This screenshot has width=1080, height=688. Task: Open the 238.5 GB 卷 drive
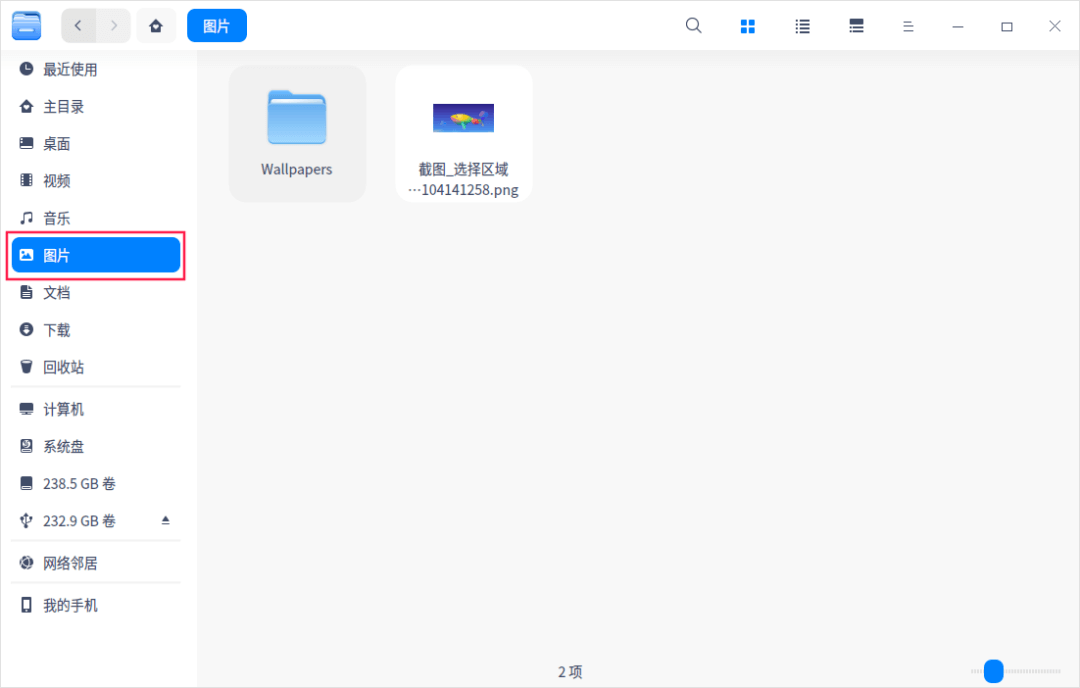tap(96, 483)
